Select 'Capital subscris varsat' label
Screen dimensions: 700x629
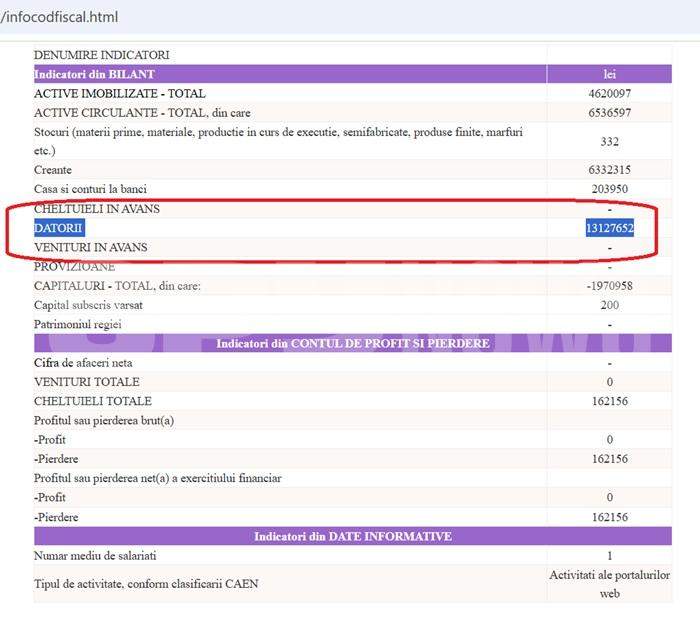click(x=88, y=305)
